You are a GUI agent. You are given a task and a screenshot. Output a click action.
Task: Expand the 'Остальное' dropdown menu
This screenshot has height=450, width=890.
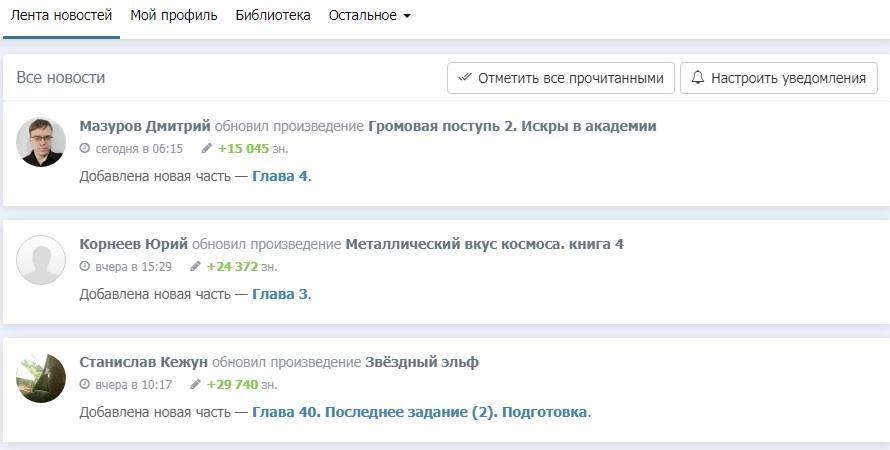click(x=369, y=16)
